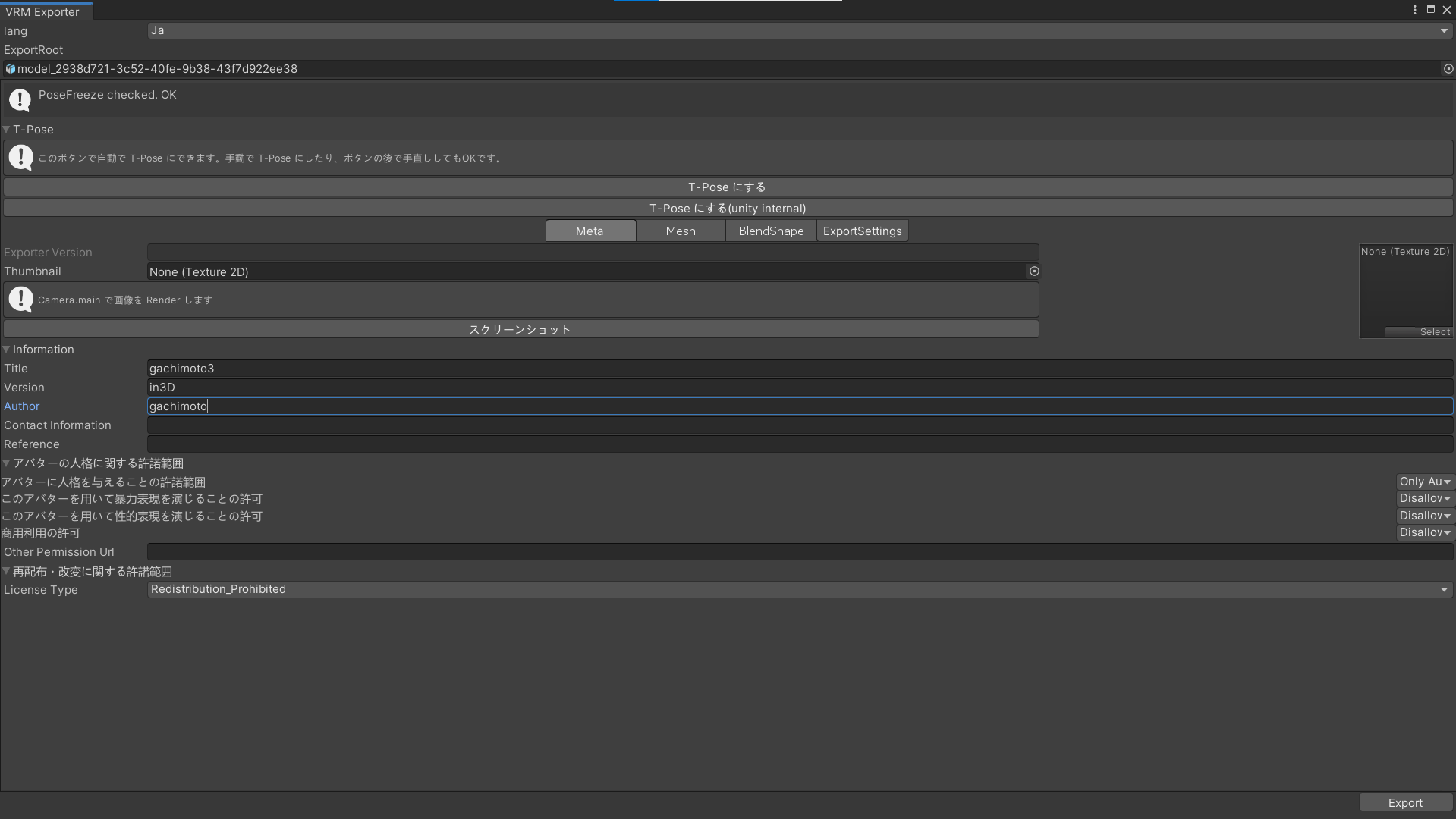The height and width of the screenshot is (819, 1456).
Task: Switch to the ExportSettings tab
Action: (x=863, y=231)
